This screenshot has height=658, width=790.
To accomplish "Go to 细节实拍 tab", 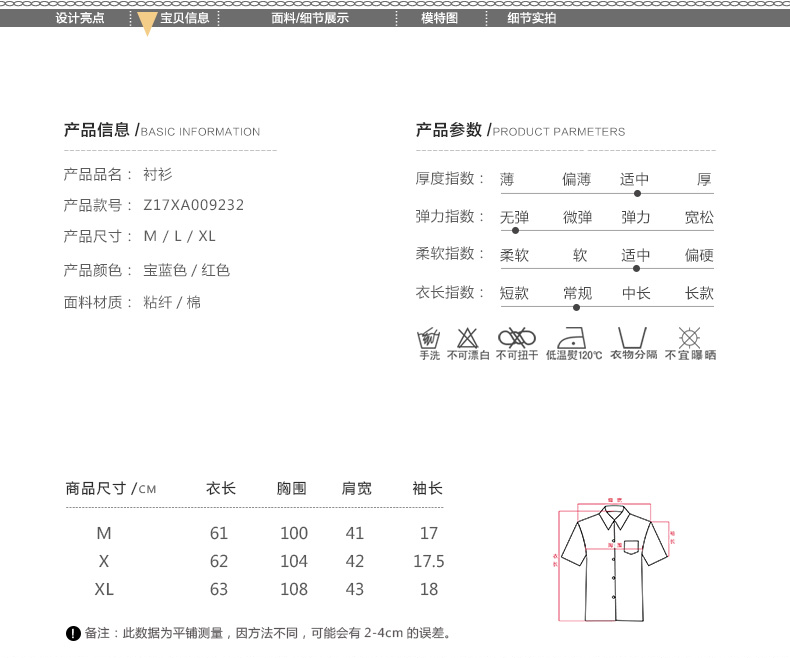I will point(531,18).
